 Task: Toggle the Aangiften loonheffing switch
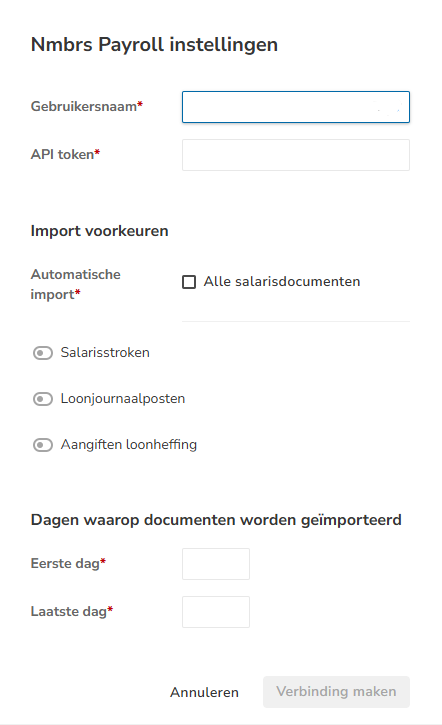click(x=43, y=445)
